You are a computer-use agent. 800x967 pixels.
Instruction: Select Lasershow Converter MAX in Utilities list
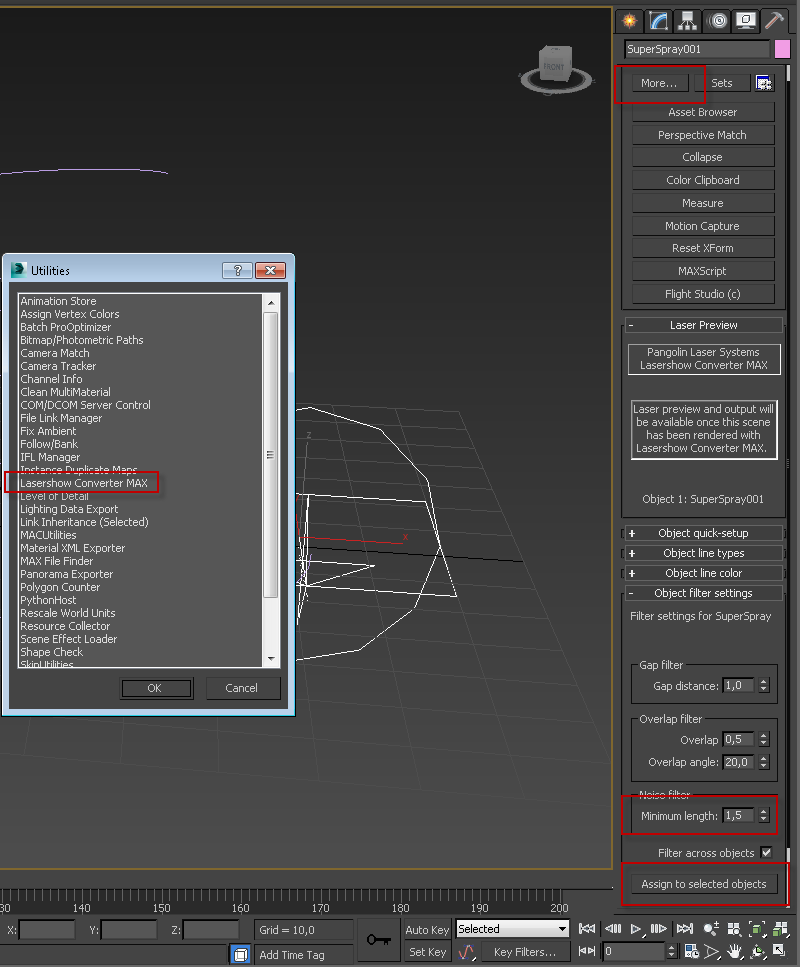(x=84, y=483)
